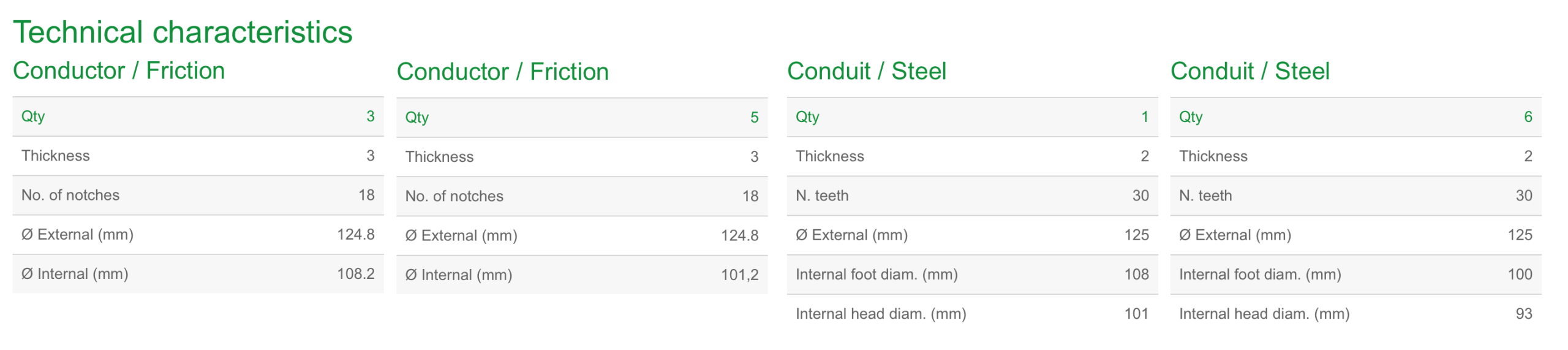Click the Conduit / Steel heading above Qty 6
Viewport: 1568px width, 350px height.
(1249, 71)
